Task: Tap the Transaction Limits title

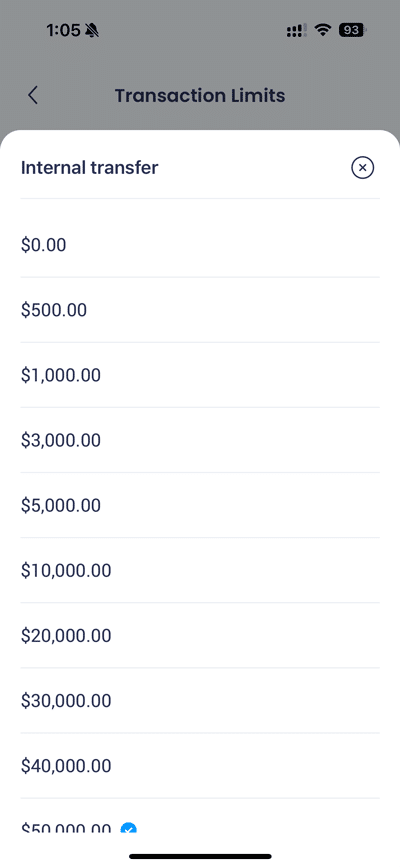Action: tap(200, 95)
